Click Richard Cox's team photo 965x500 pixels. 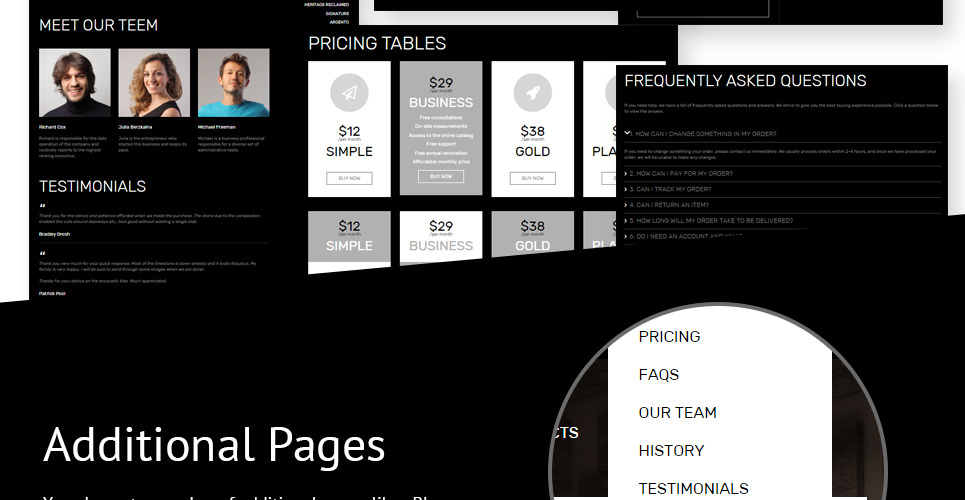coord(75,83)
